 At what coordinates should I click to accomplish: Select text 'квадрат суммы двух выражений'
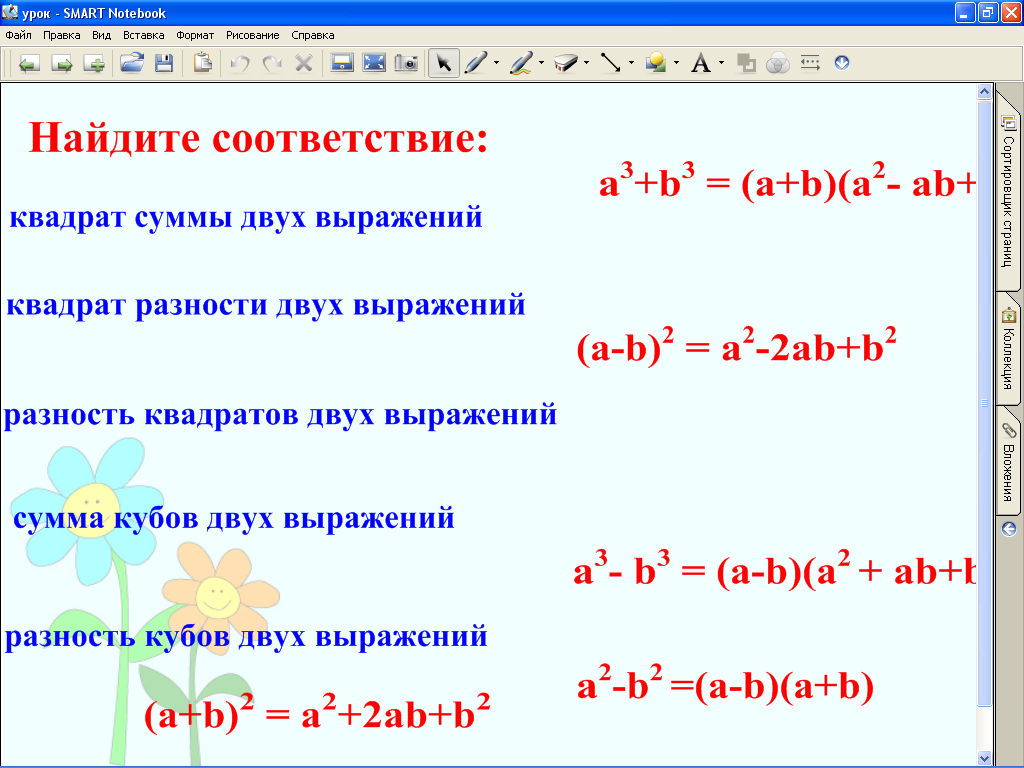pyautogui.click(x=246, y=217)
